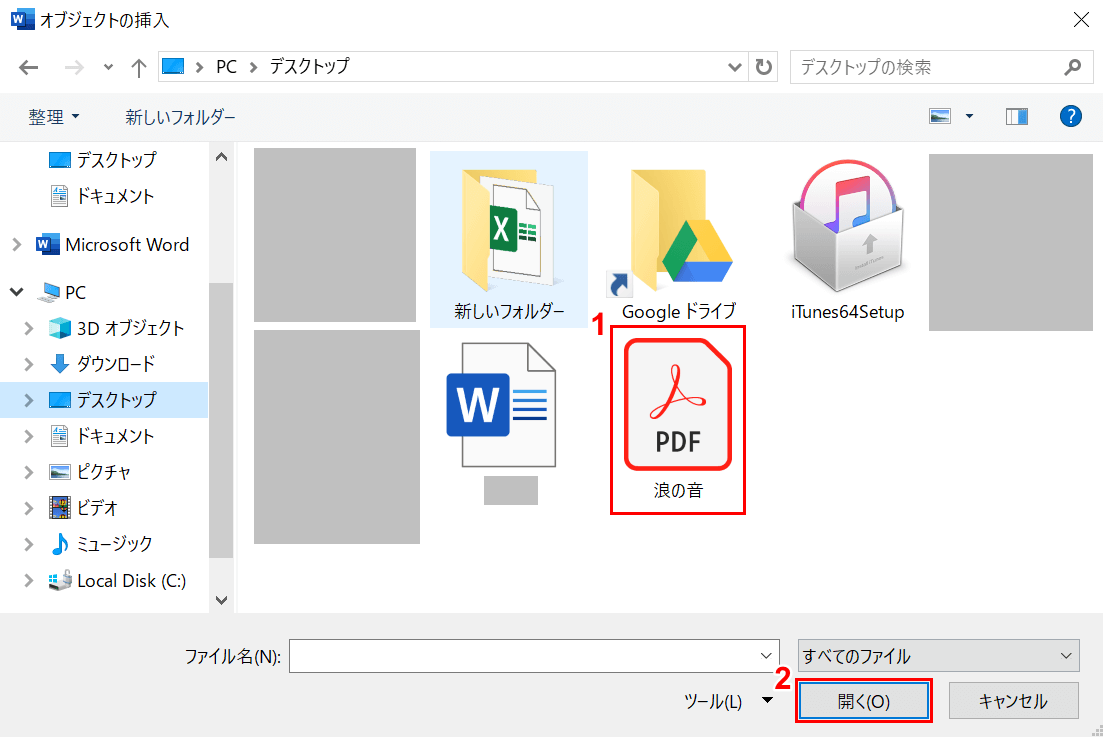1103x737 pixels.
Task: Open the view options dropdown arrow
Action: coord(969,117)
